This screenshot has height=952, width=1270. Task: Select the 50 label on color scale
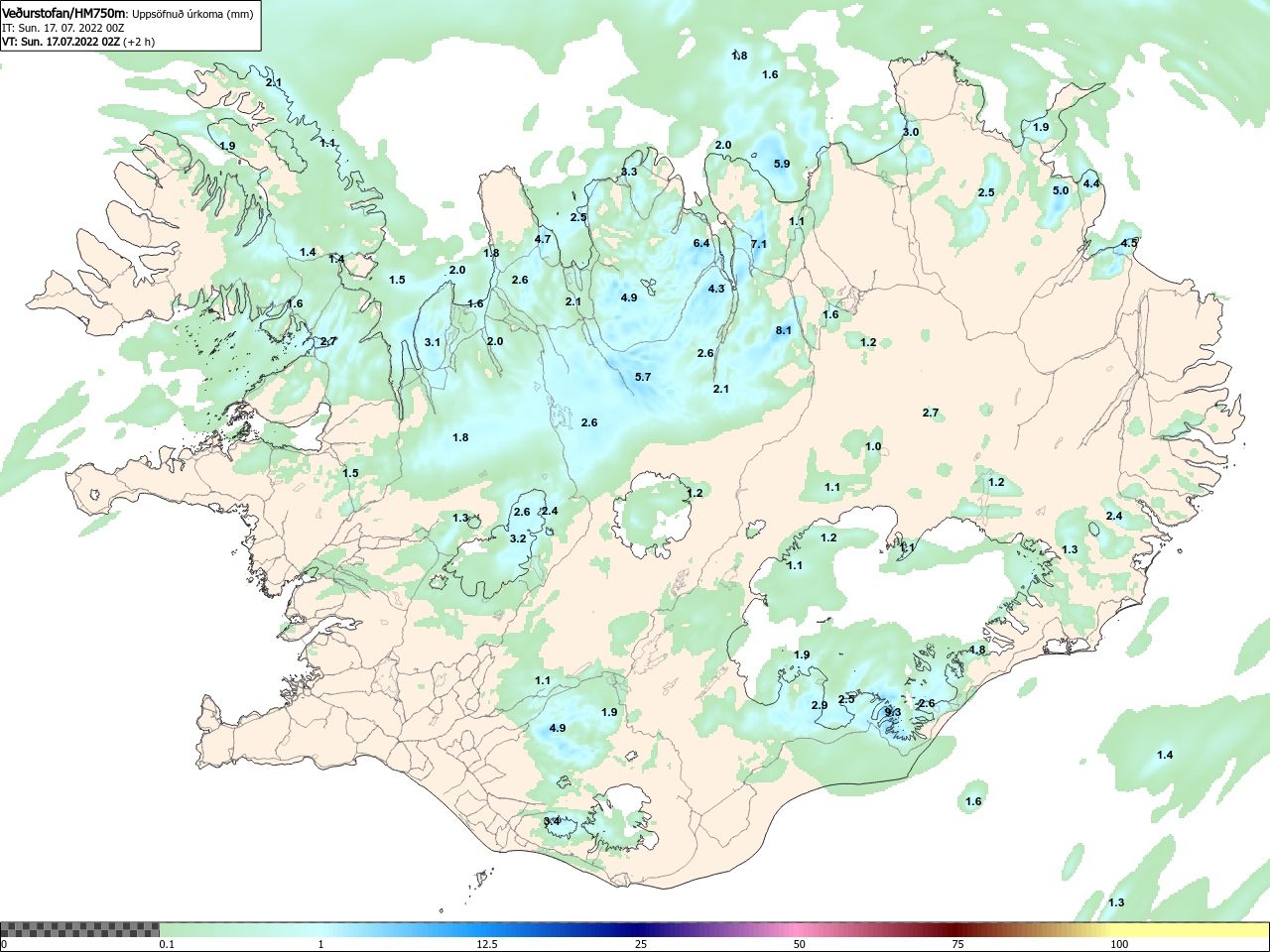tap(800, 944)
